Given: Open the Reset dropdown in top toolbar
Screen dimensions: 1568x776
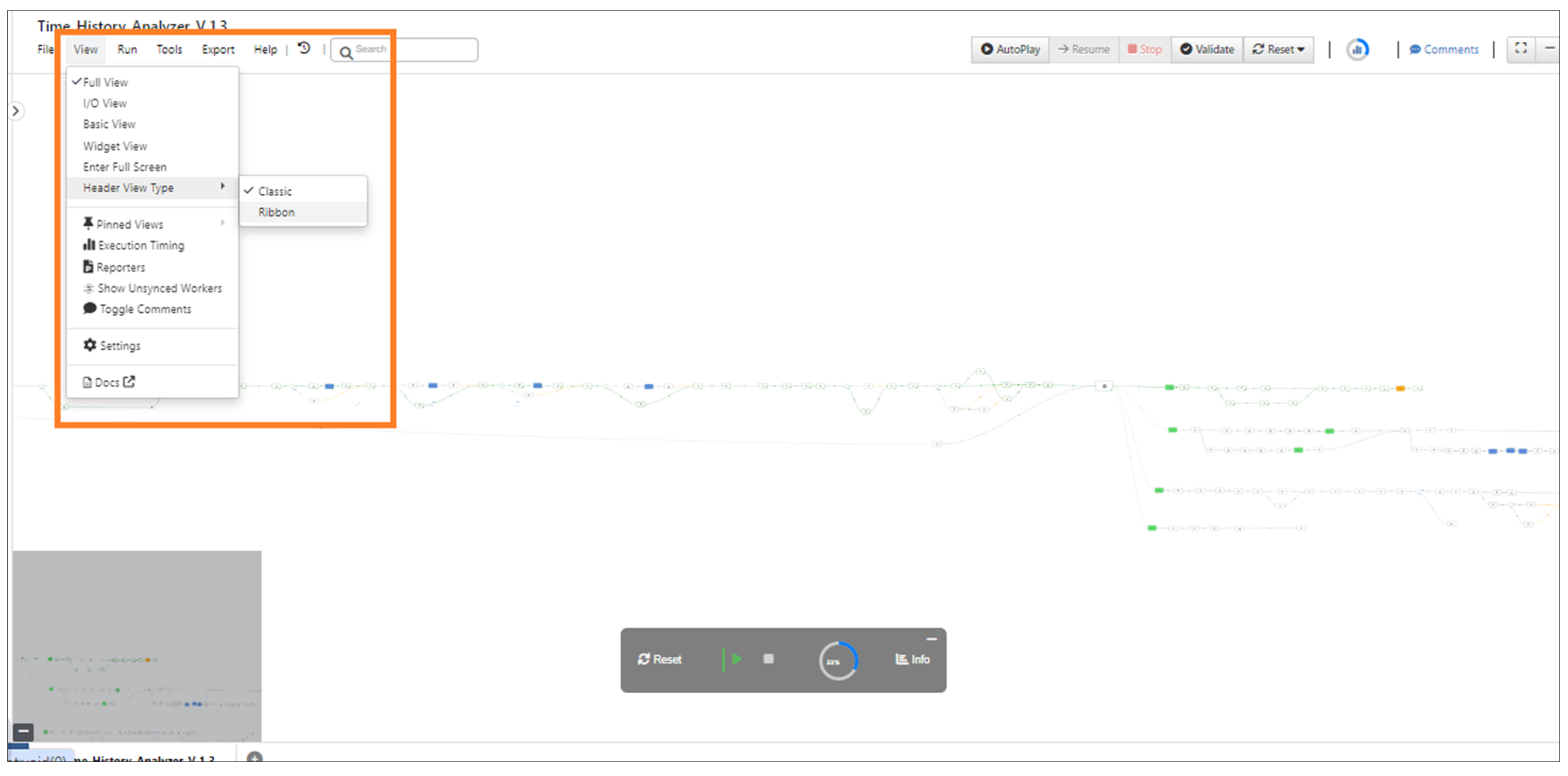Looking at the screenshot, I should (x=1278, y=50).
